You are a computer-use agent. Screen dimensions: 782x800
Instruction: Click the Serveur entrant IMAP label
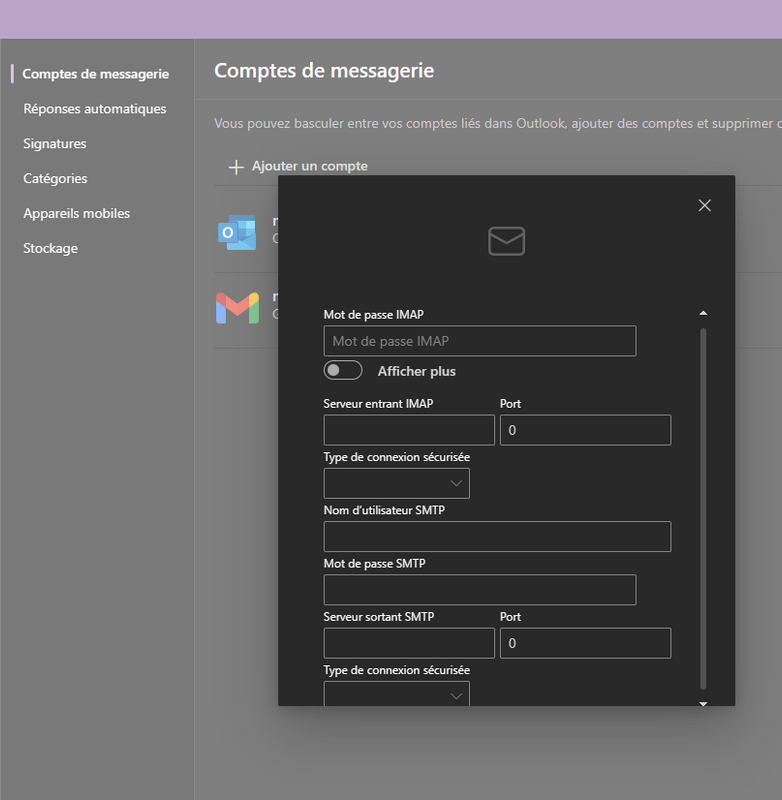[x=378, y=404]
